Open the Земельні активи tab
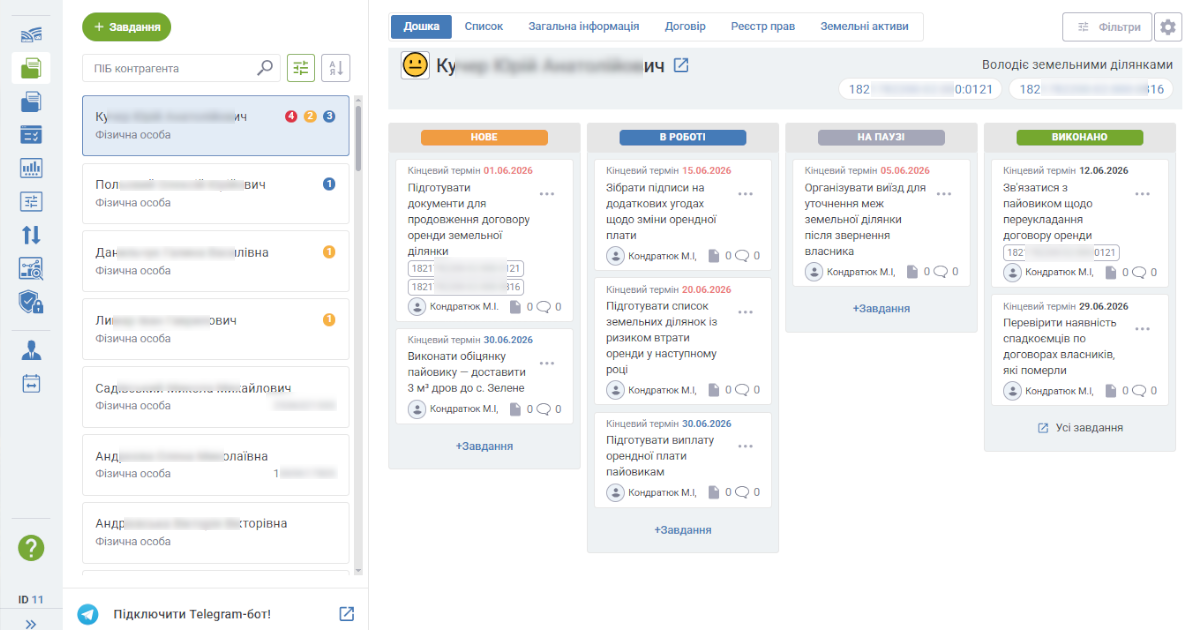 click(864, 27)
